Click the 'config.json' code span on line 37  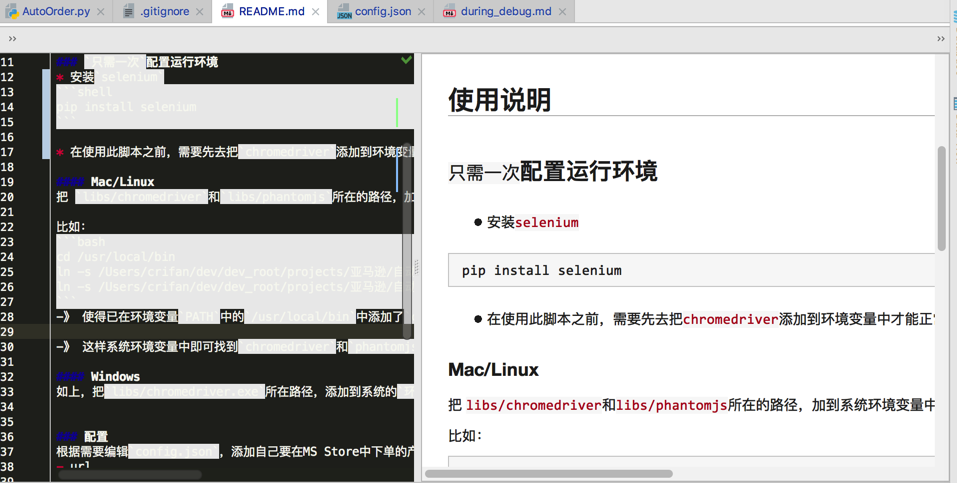click(x=173, y=452)
